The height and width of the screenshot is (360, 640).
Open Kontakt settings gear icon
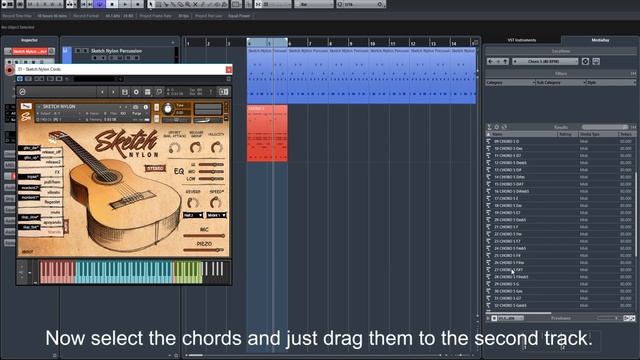pyautogui.click(x=136, y=92)
